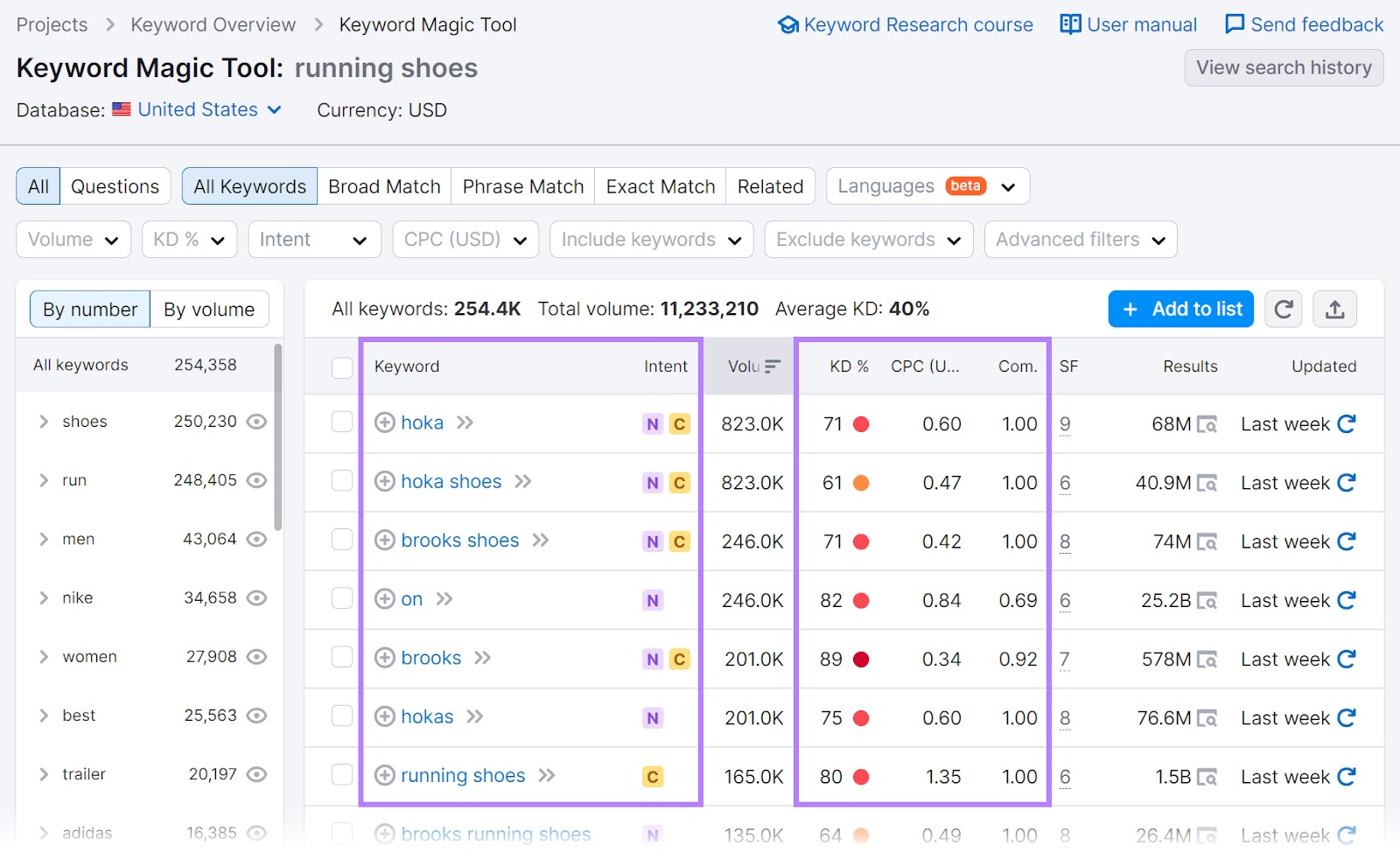Refresh the keyword results table
Image resolution: width=1400 pixels, height=866 pixels.
click(x=1283, y=309)
